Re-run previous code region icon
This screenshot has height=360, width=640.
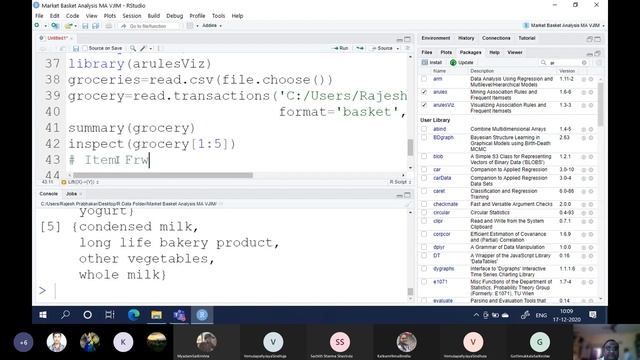pyautogui.click(x=360, y=48)
